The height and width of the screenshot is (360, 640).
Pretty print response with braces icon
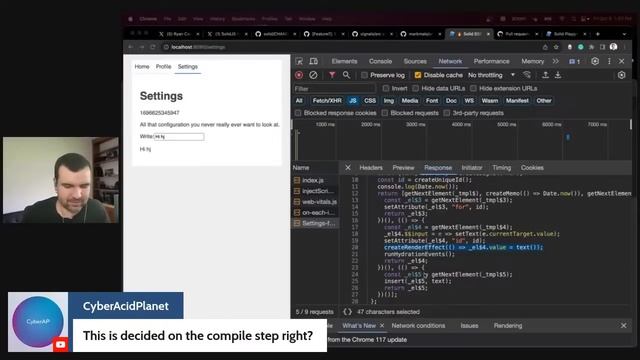pos(347,312)
